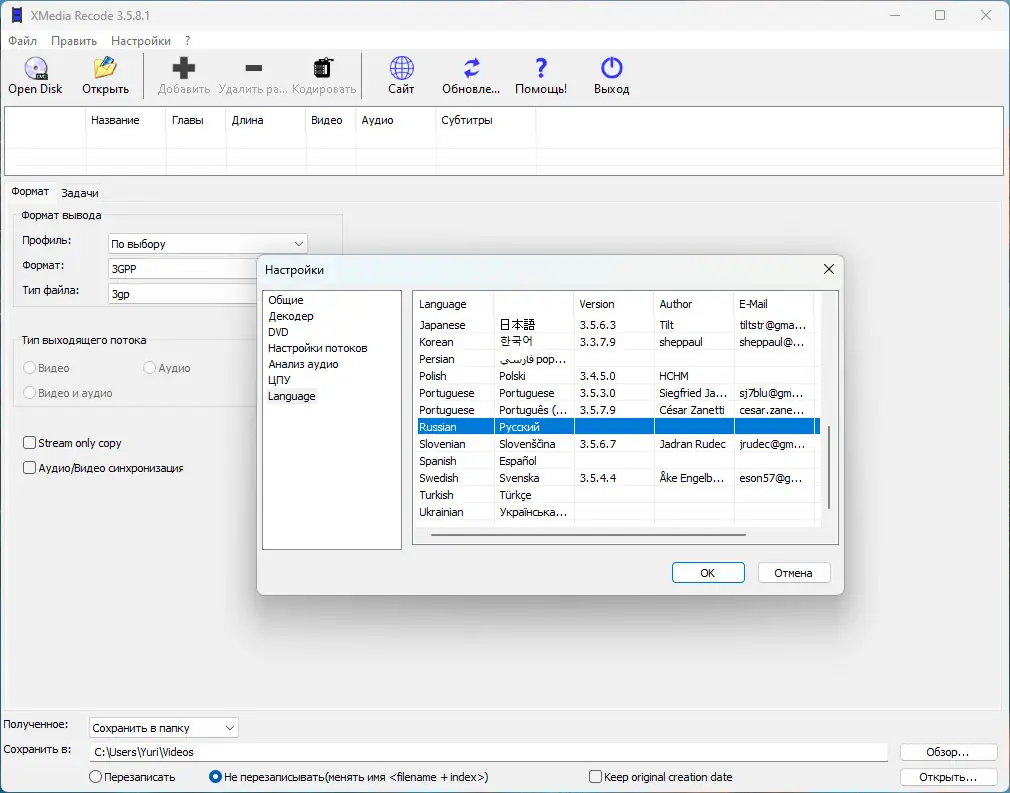This screenshot has height=793, width=1010.
Task: Switch to the Задачи tab
Action: pos(79,193)
